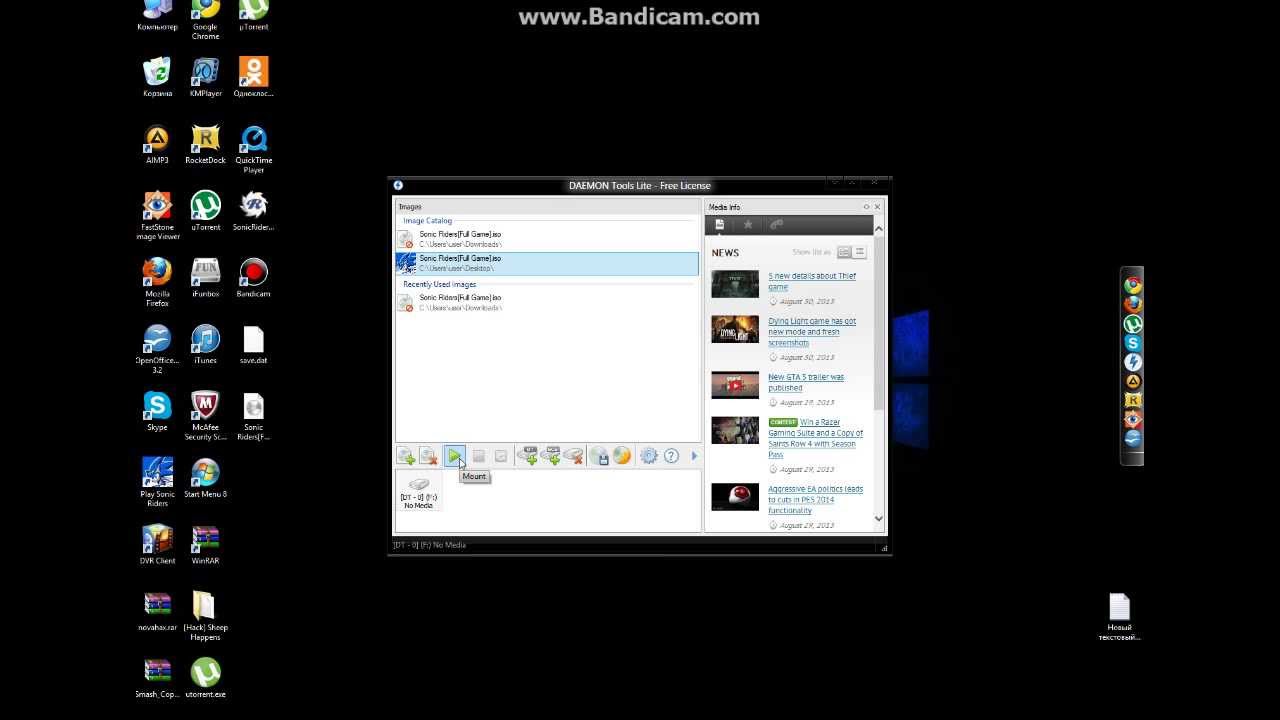Select the save.dat file on desktop

pyautogui.click(x=253, y=345)
